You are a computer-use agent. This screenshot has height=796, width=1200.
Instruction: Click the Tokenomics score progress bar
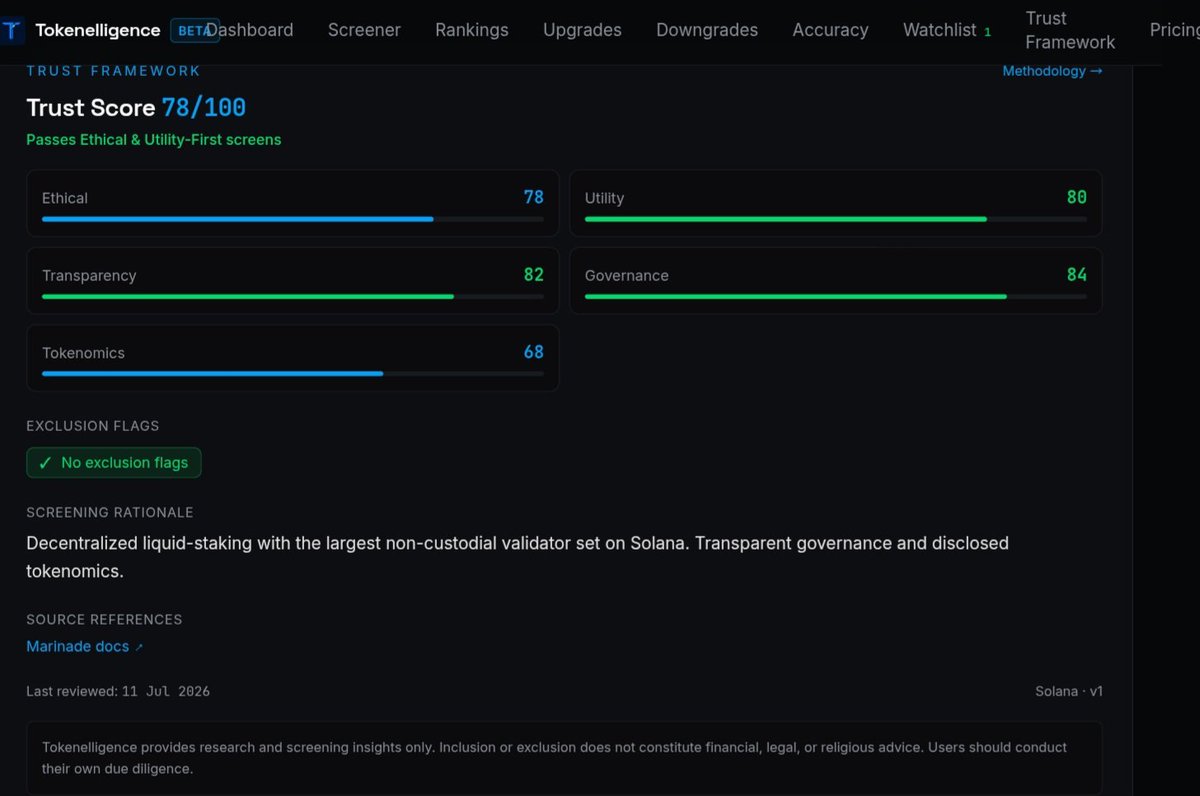[x=293, y=373]
